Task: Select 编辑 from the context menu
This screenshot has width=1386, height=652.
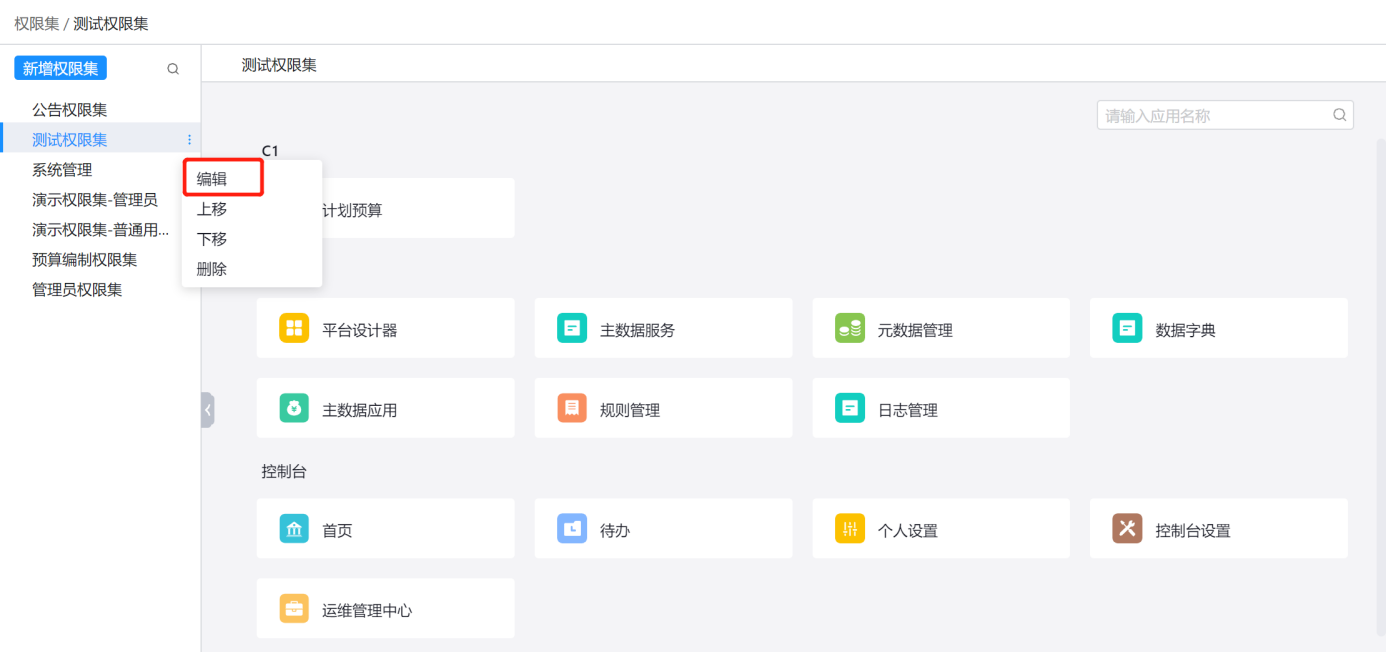Action: (x=212, y=179)
